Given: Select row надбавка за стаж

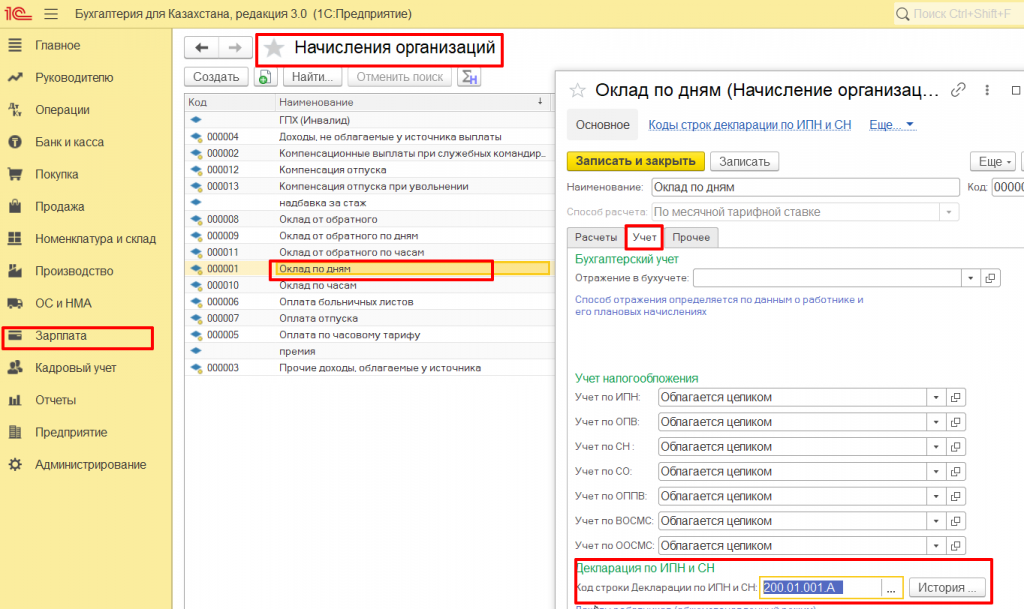Looking at the screenshot, I should tap(368, 202).
